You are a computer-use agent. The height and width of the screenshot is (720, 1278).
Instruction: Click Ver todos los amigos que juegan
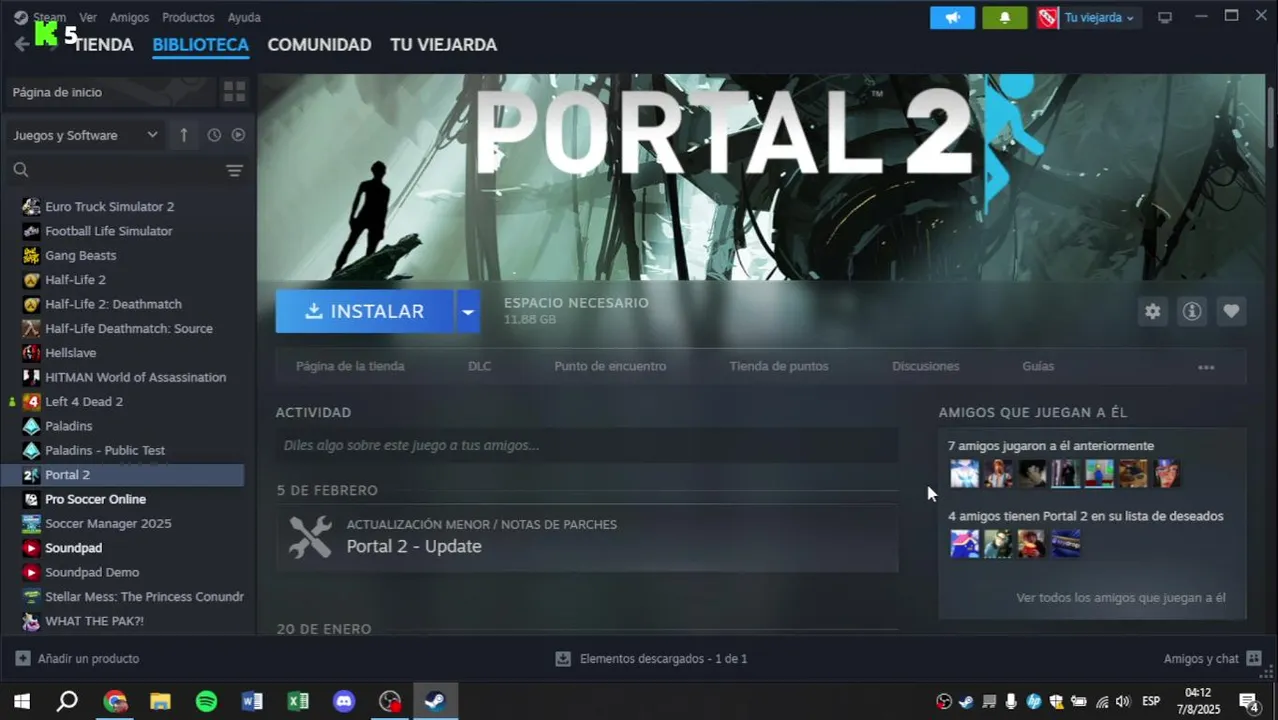pos(1120,598)
